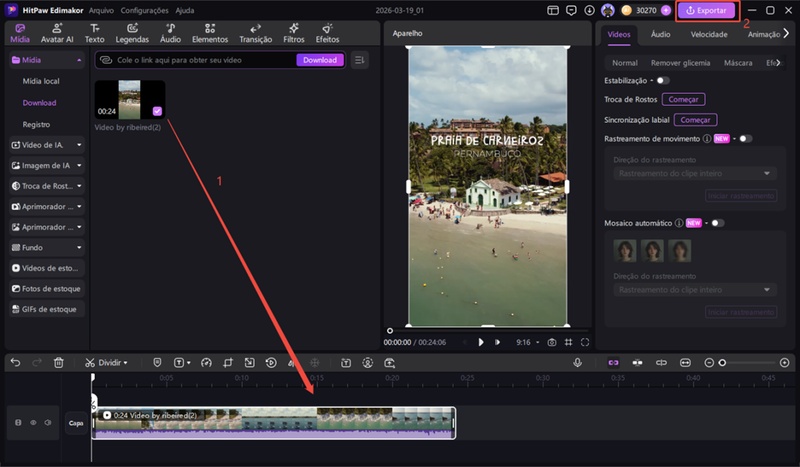
Task: Take a snapshot with the camera icon
Action: pyautogui.click(x=552, y=342)
